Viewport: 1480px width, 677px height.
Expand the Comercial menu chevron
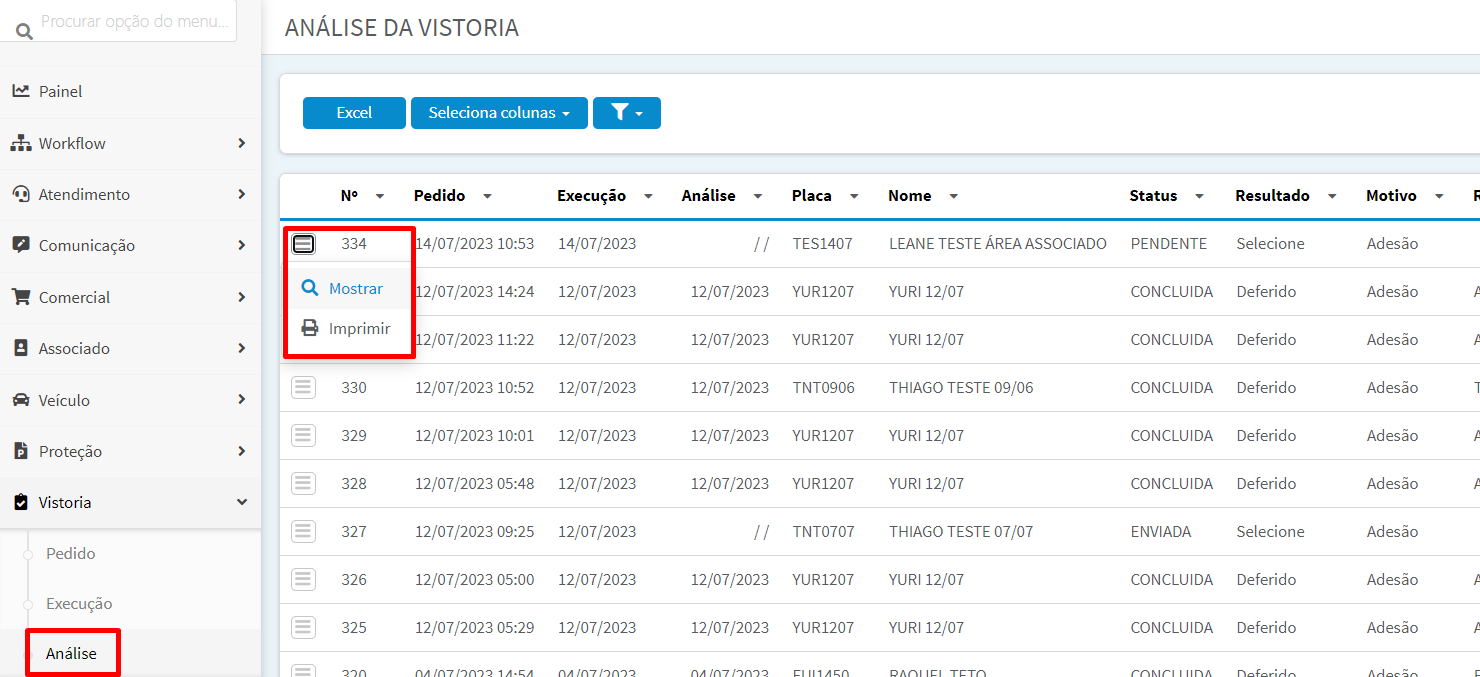pyautogui.click(x=242, y=297)
